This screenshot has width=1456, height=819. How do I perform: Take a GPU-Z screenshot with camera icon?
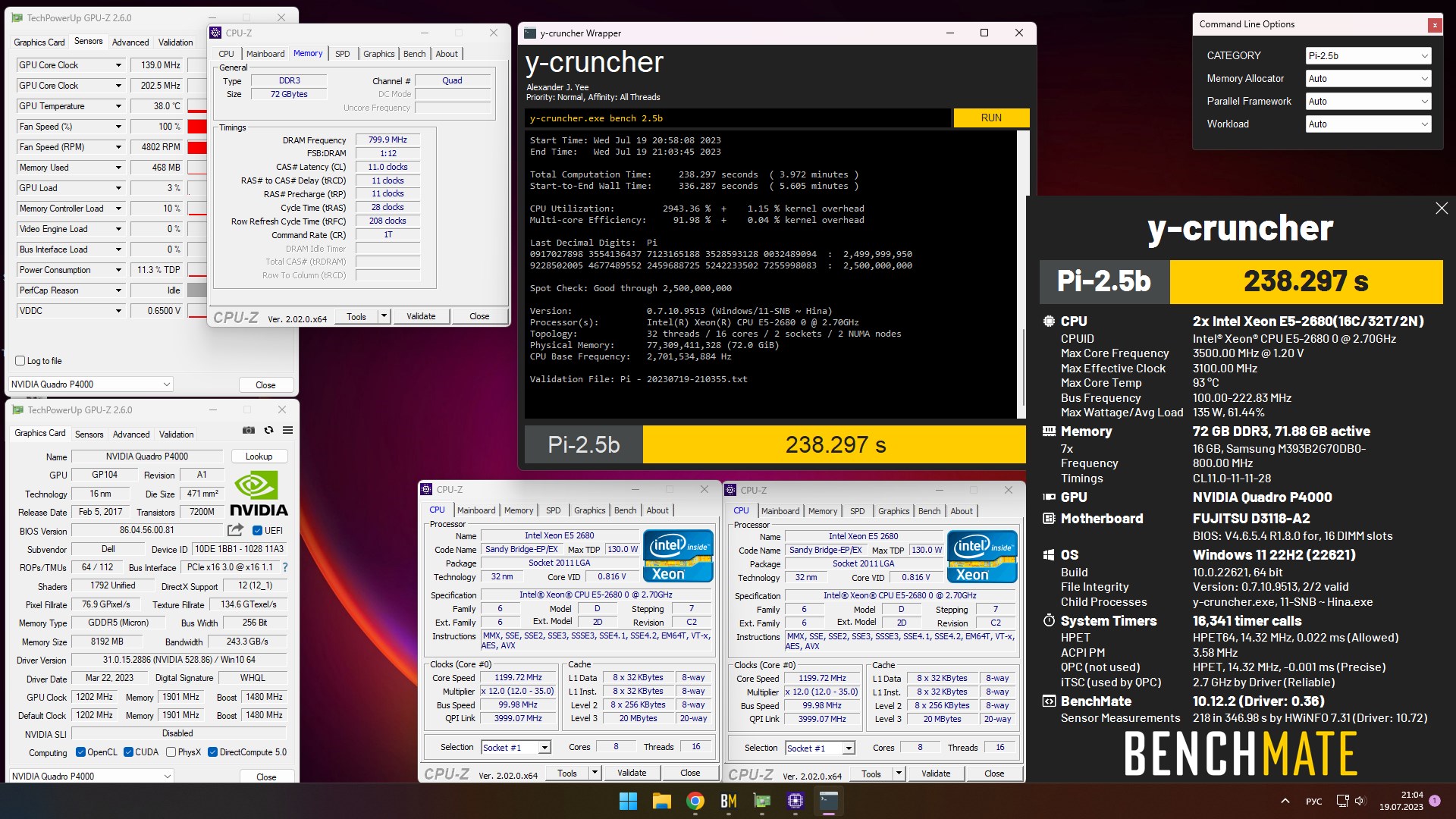tap(249, 430)
